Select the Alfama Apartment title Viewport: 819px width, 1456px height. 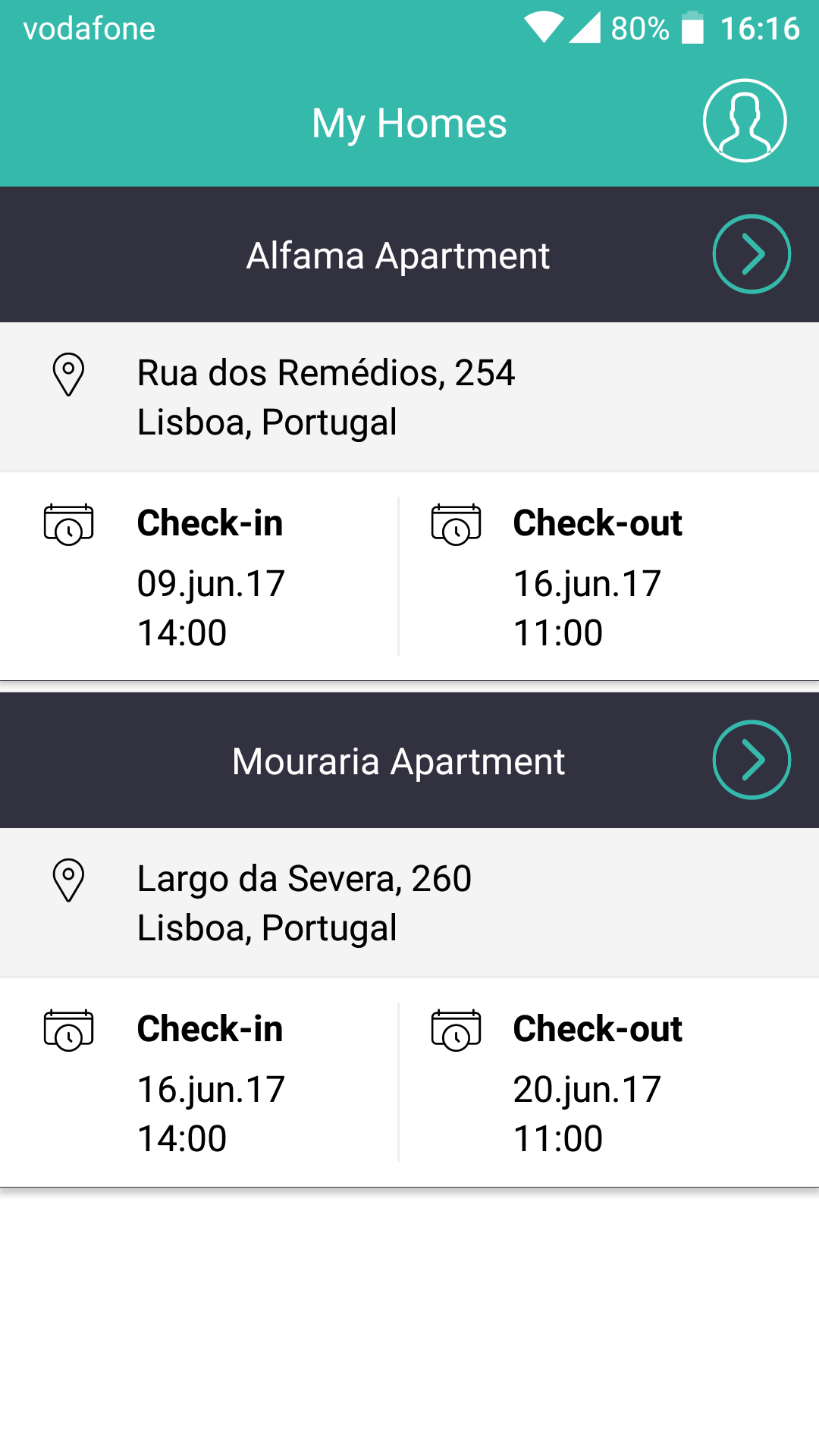pyautogui.click(x=398, y=256)
